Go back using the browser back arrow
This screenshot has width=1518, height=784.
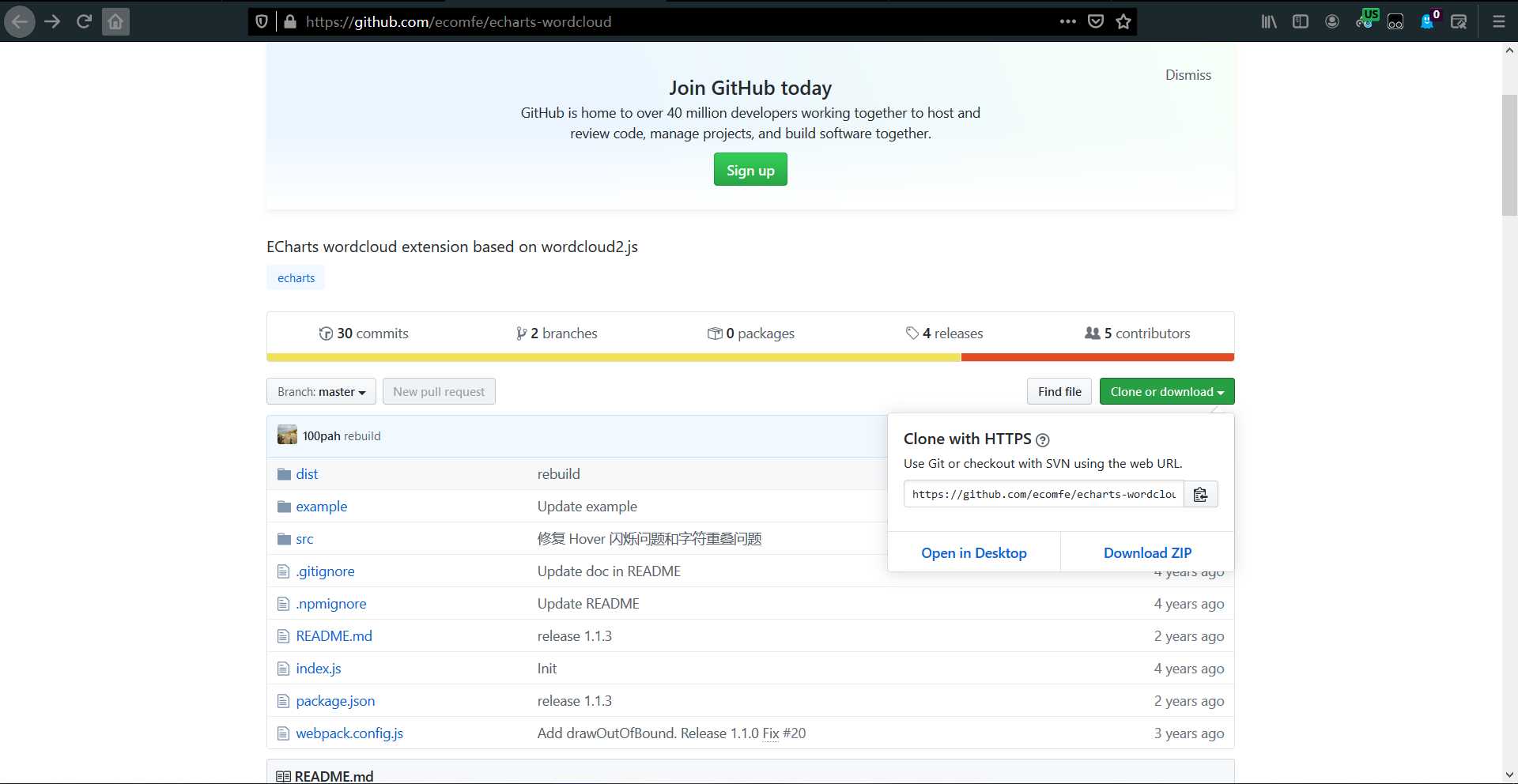pos(20,21)
